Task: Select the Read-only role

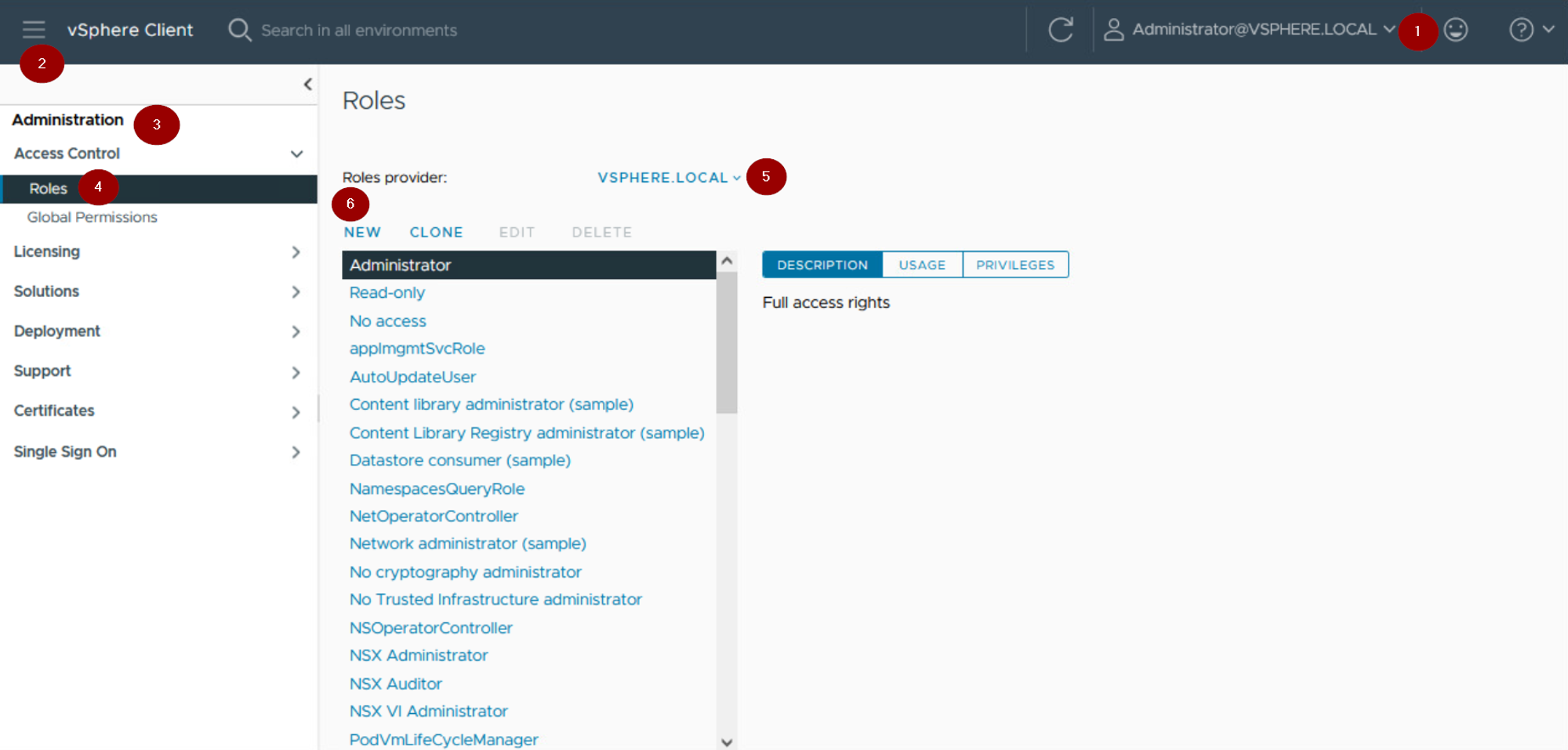Action: pyautogui.click(x=387, y=292)
